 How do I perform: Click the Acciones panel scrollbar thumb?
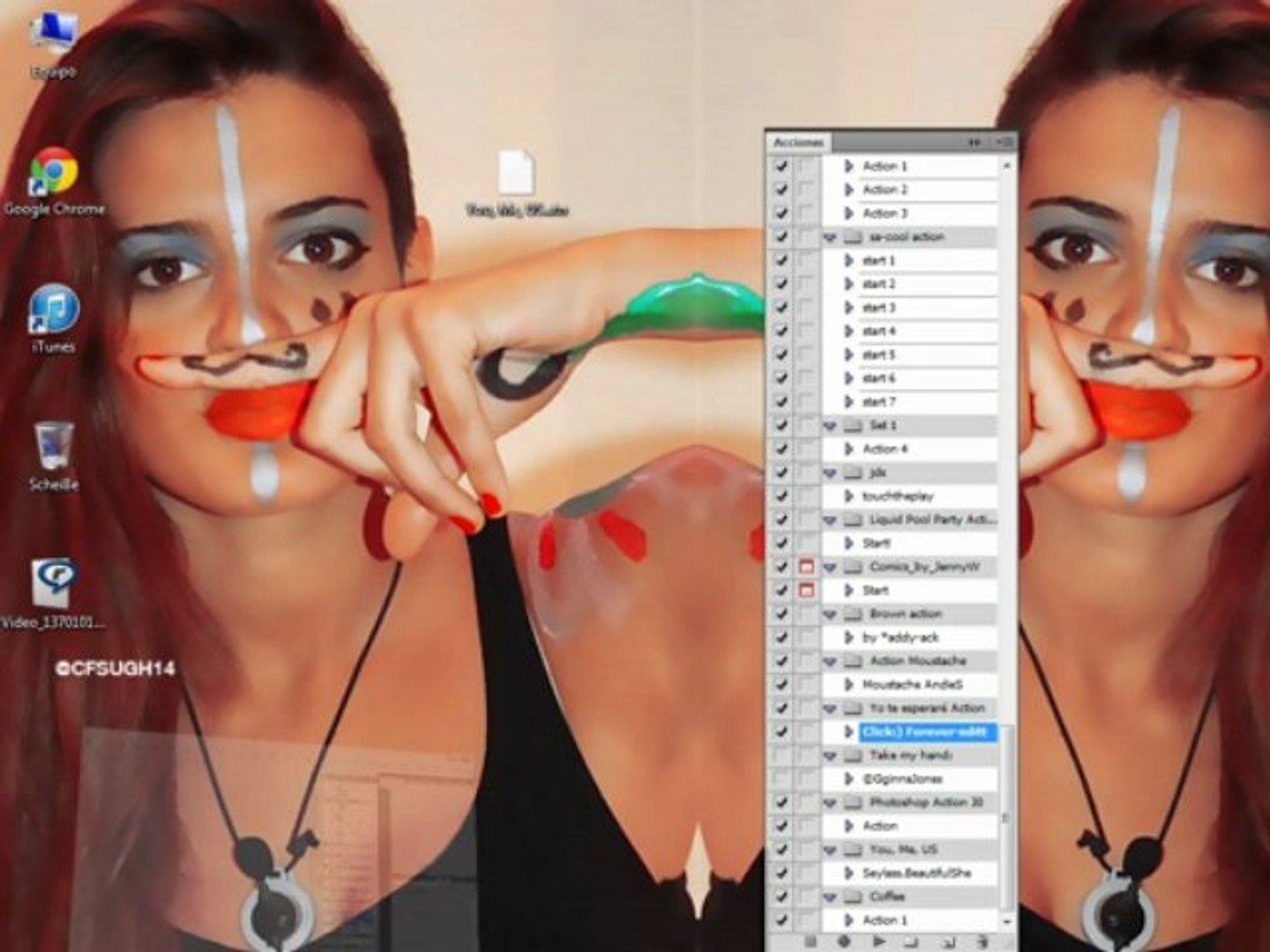point(1006,818)
